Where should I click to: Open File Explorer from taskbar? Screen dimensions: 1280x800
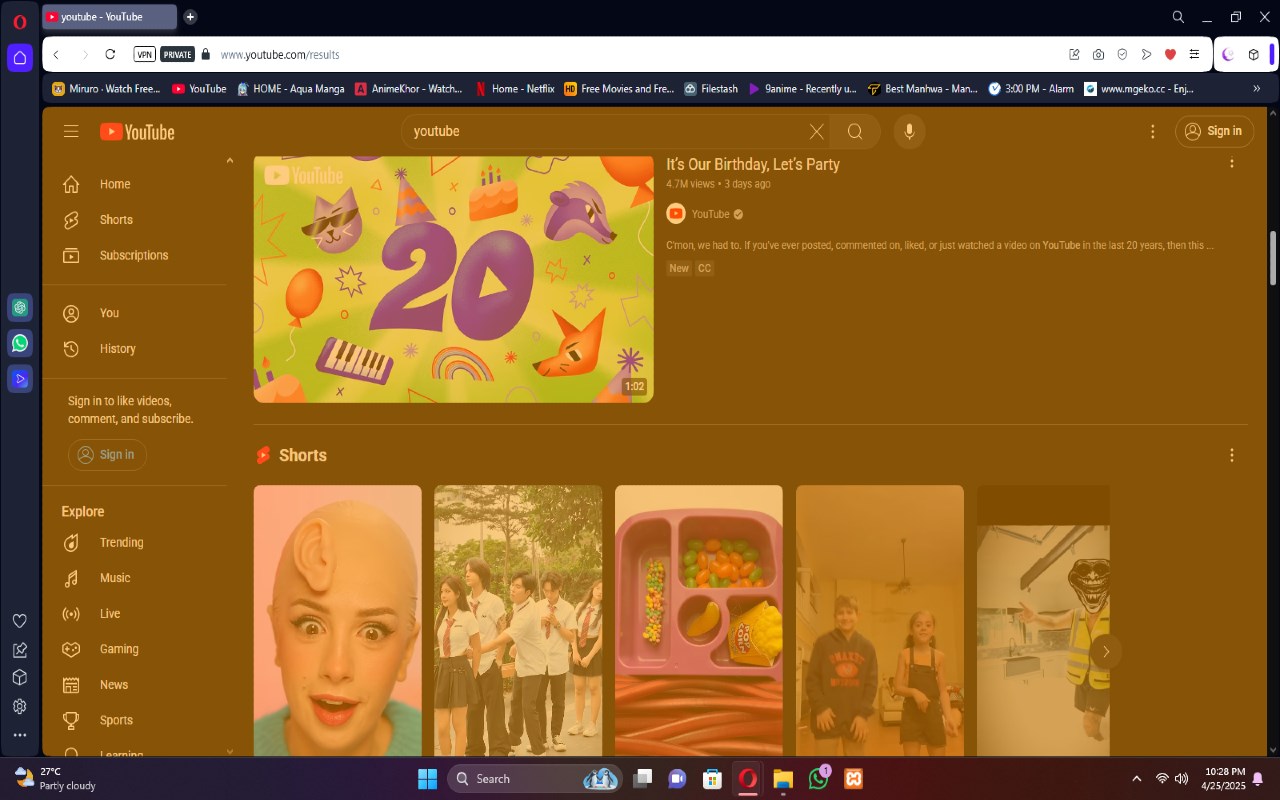[x=783, y=779]
